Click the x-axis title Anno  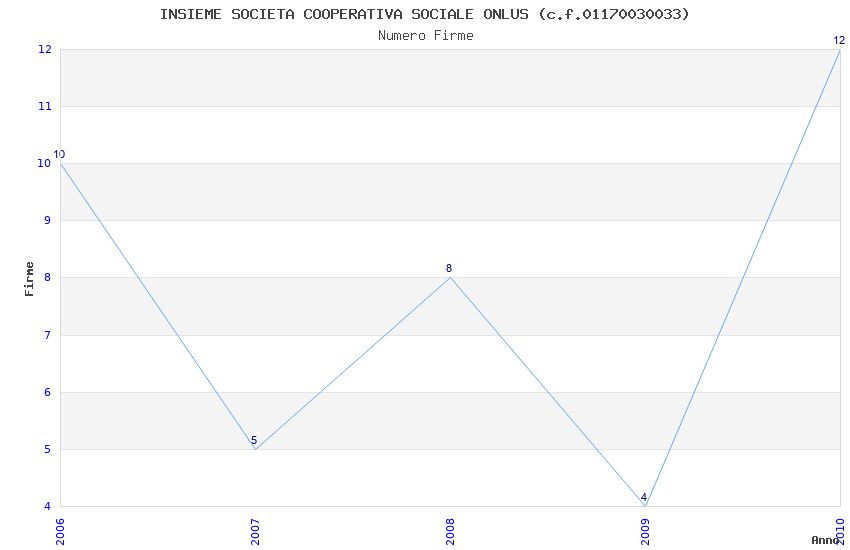825,540
